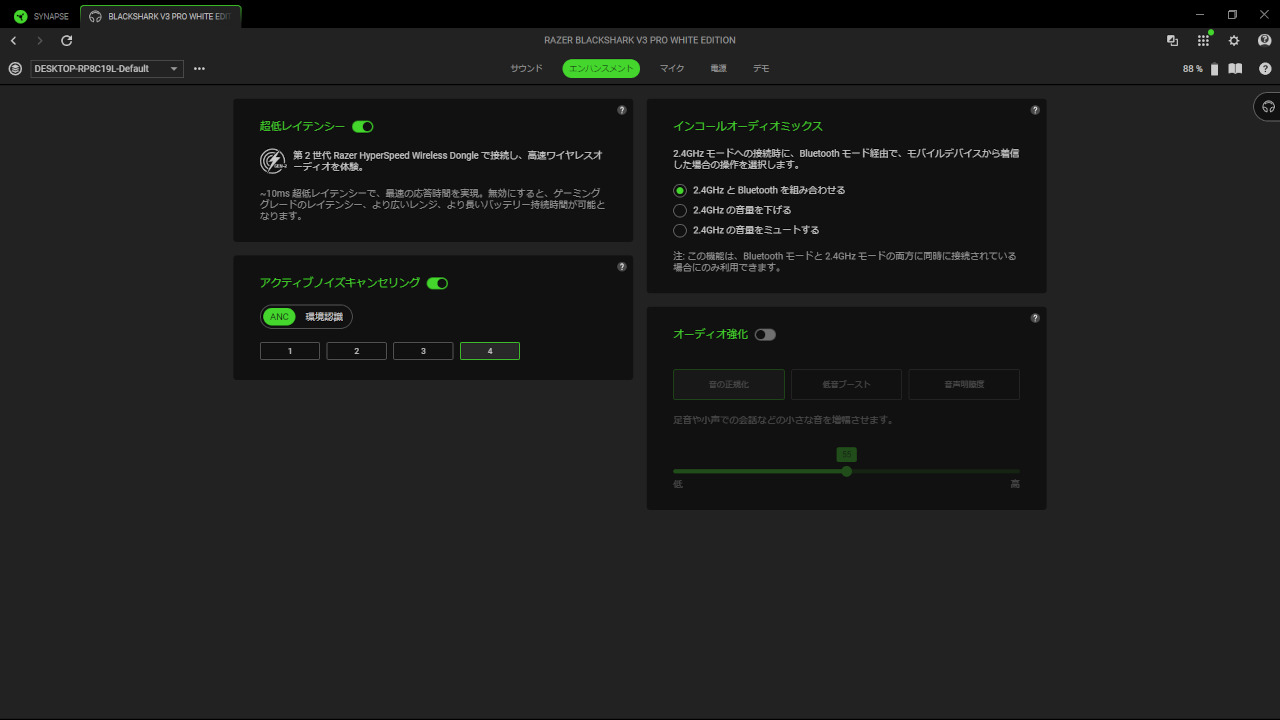Choose the 低音ブースト enhancement button
1280x720 pixels.
tap(846, 385)
